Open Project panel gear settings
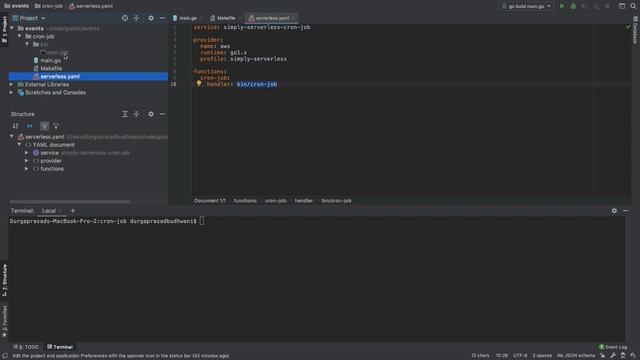Viewport: 640px width, 360px height. click(151, 18)
